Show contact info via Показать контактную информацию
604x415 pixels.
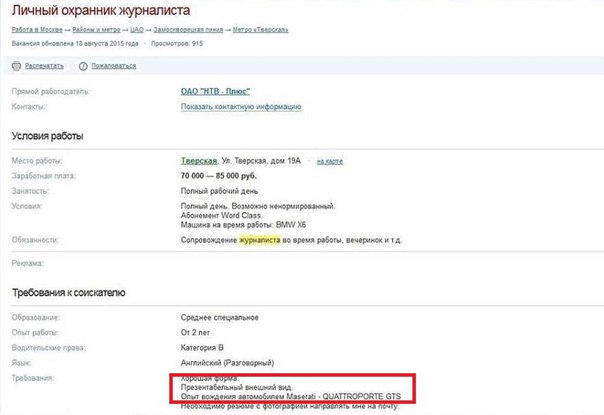241,106
